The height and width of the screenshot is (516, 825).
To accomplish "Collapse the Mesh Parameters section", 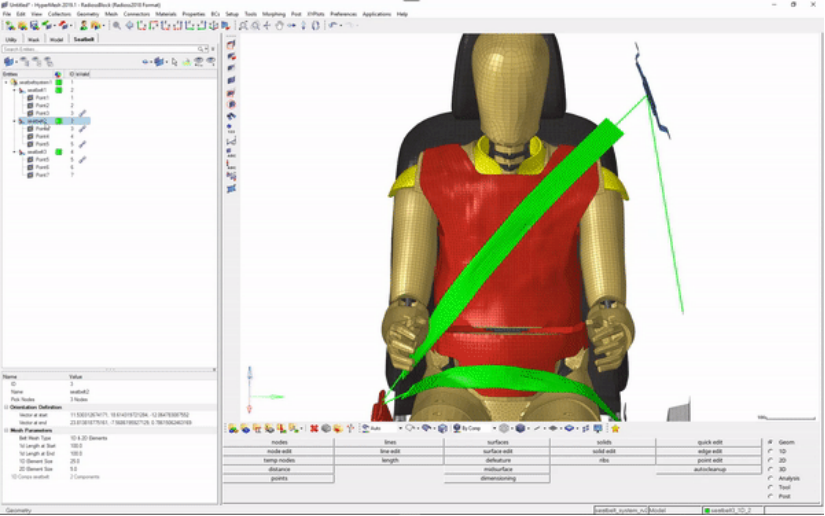I will (6, 430).
